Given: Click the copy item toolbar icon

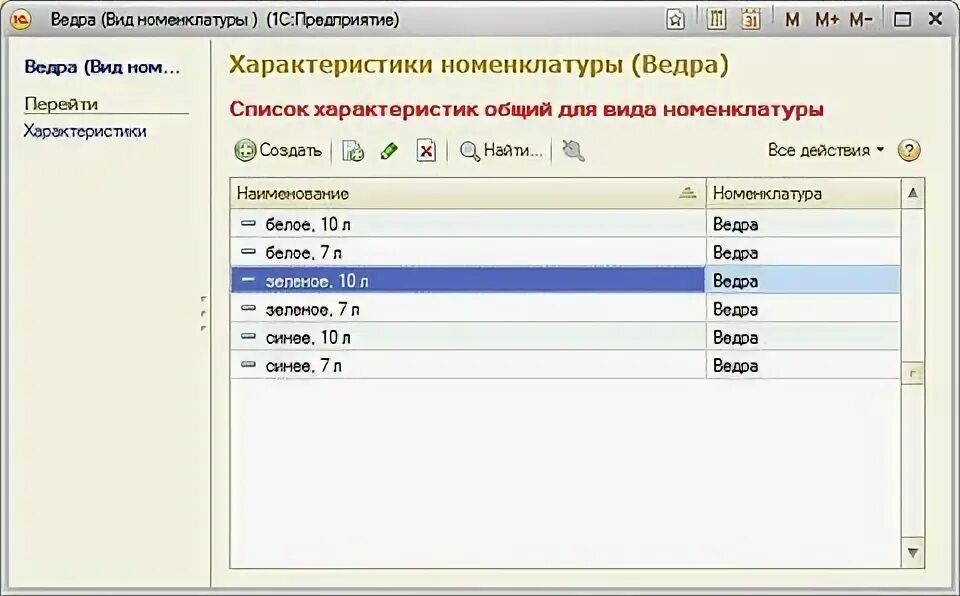Looking at the screenshot, I should pos(353,150).
